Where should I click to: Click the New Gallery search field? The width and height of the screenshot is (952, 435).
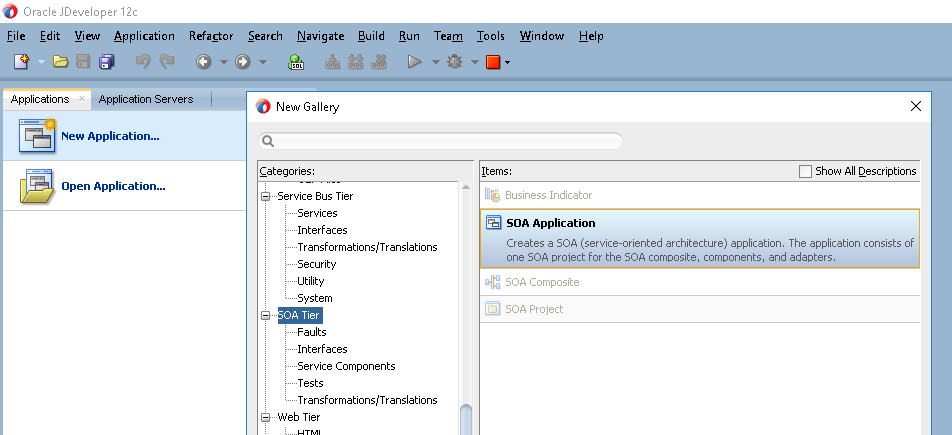[441, 142]
